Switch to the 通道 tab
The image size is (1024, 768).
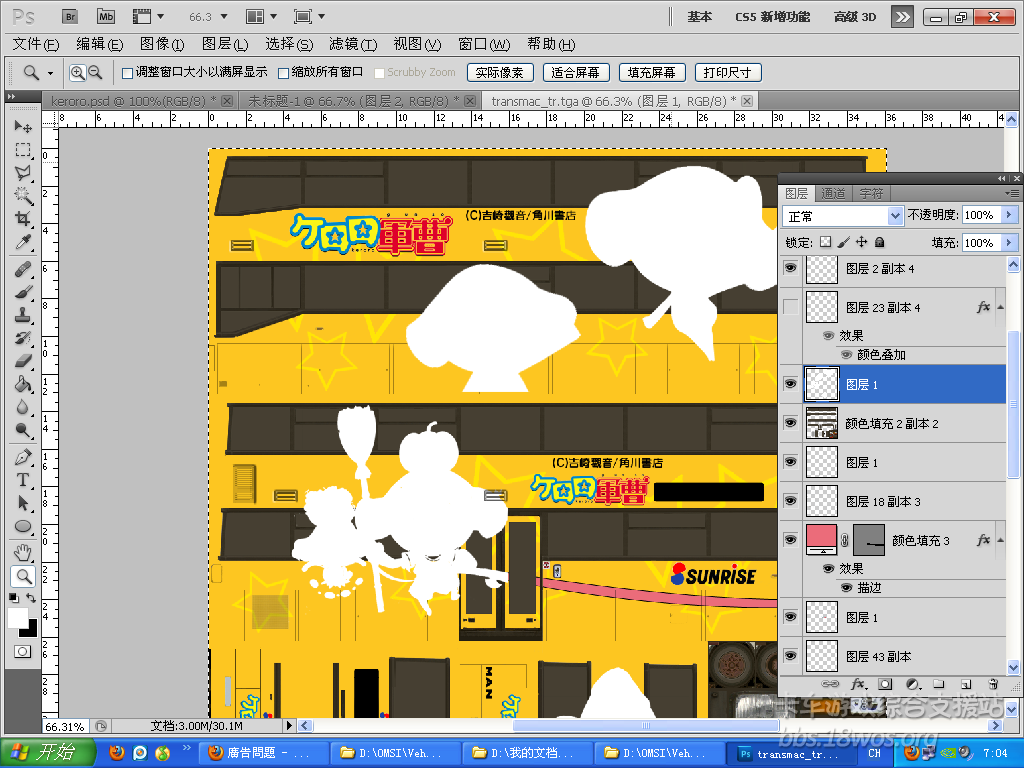[833, 193]
